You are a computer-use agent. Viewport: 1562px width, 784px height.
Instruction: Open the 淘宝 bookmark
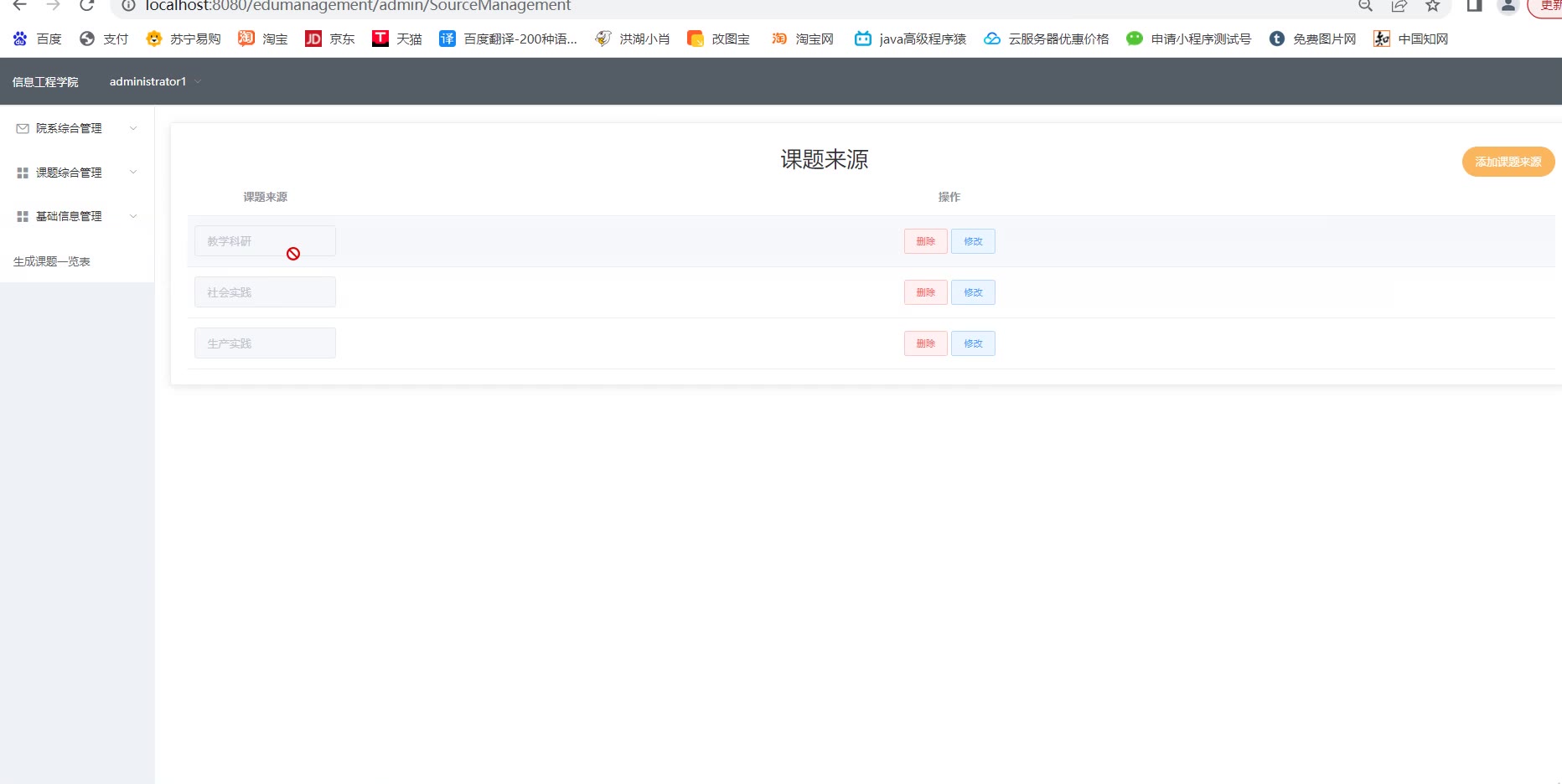(263, 39)
